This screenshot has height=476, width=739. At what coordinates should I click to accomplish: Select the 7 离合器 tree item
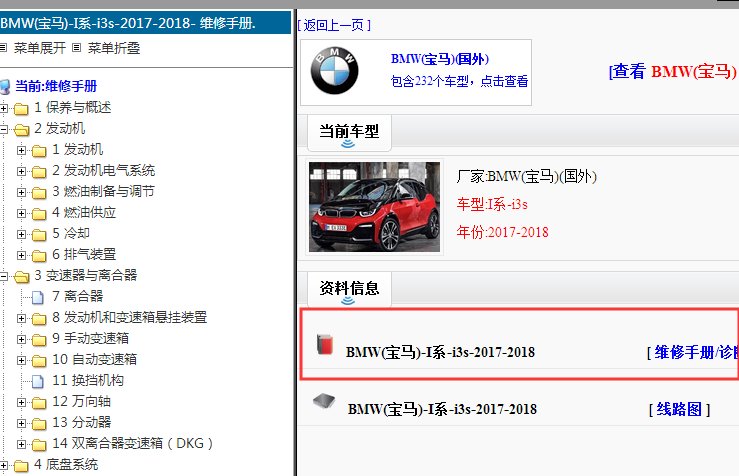(77, 296)
